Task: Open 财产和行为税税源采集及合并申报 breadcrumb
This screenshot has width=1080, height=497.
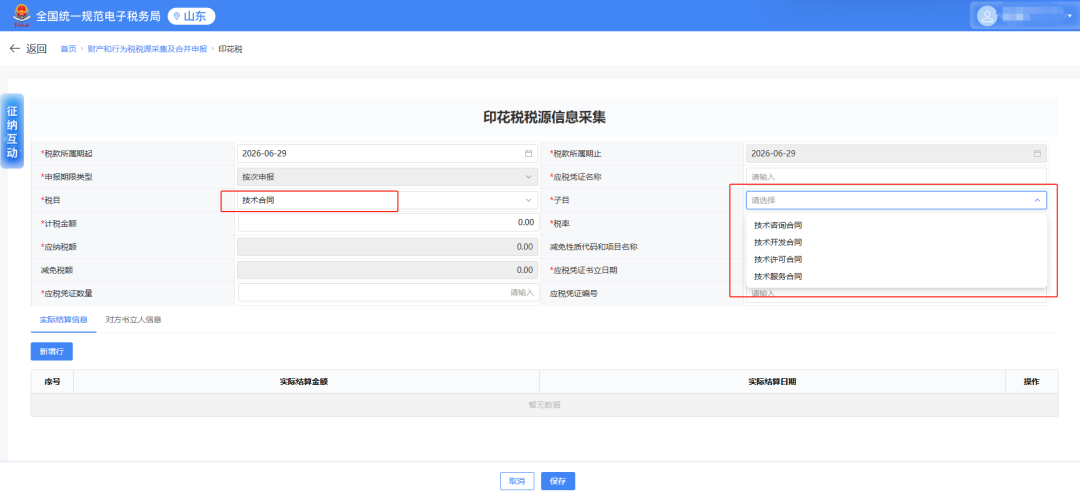Action: 147,50
